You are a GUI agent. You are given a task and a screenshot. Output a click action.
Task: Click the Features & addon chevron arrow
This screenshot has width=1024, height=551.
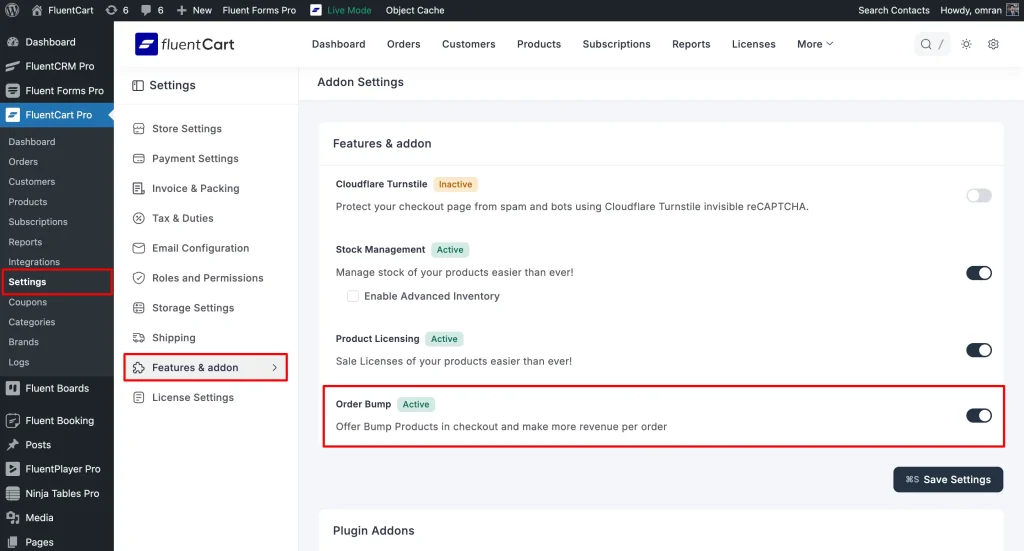274,368
